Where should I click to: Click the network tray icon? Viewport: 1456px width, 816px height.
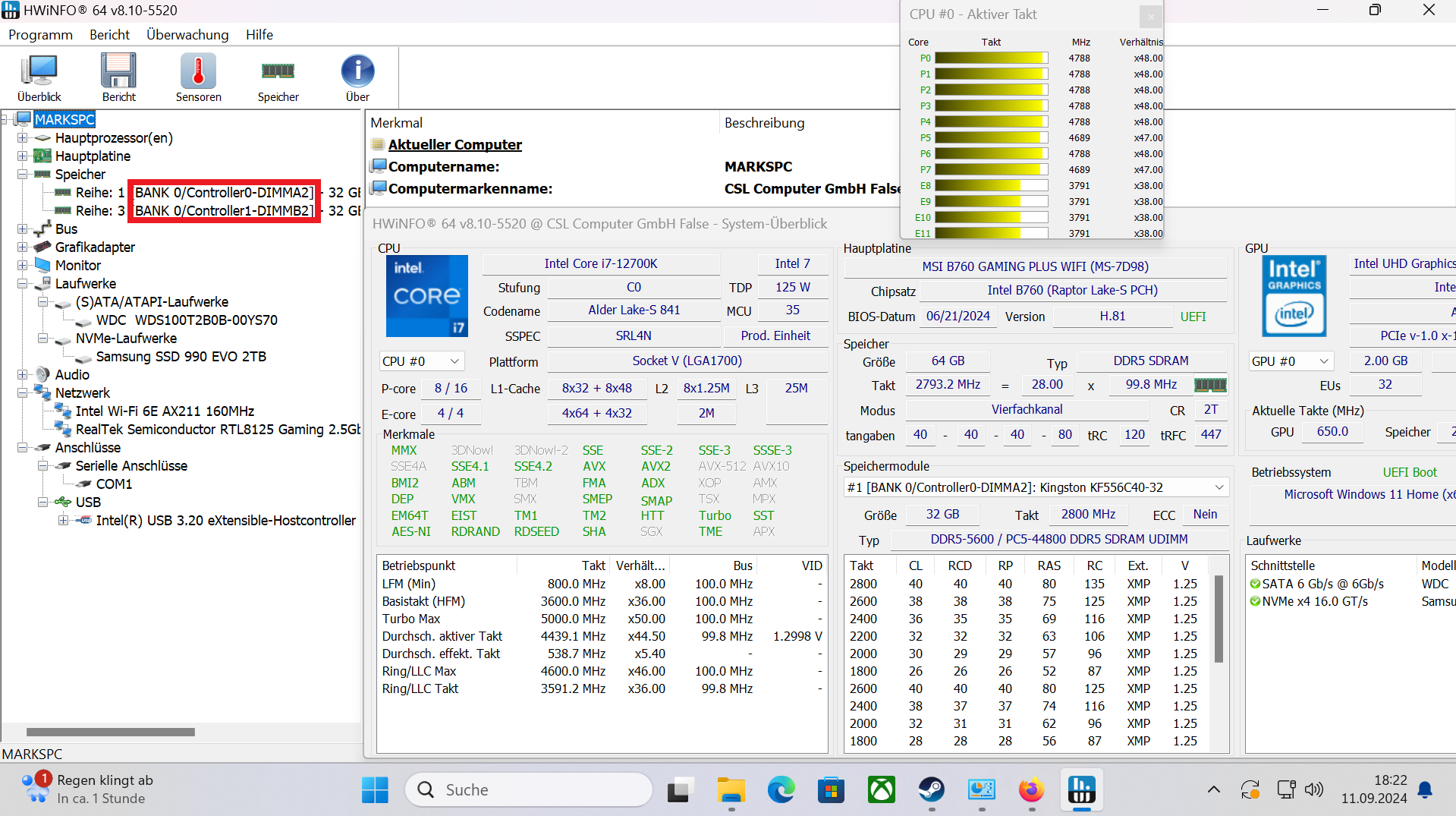pyautogui.click(x=1286, y=790)
